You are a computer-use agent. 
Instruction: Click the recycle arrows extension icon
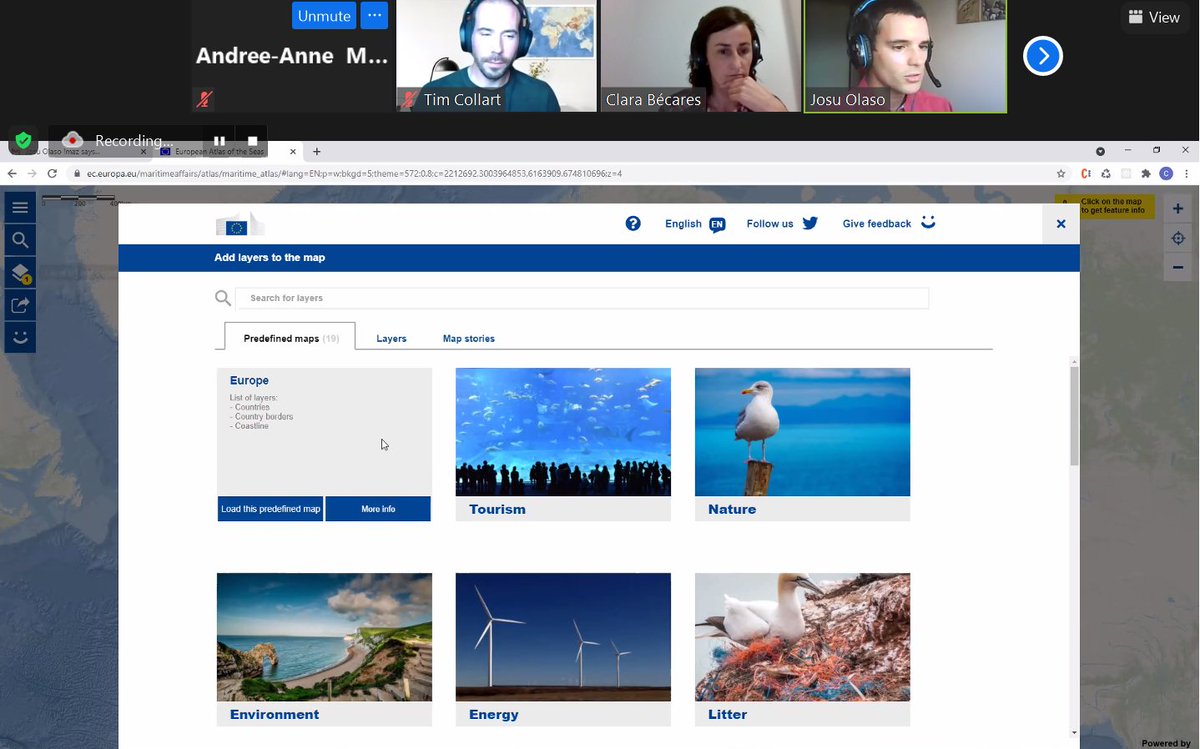coord(1107,173)
